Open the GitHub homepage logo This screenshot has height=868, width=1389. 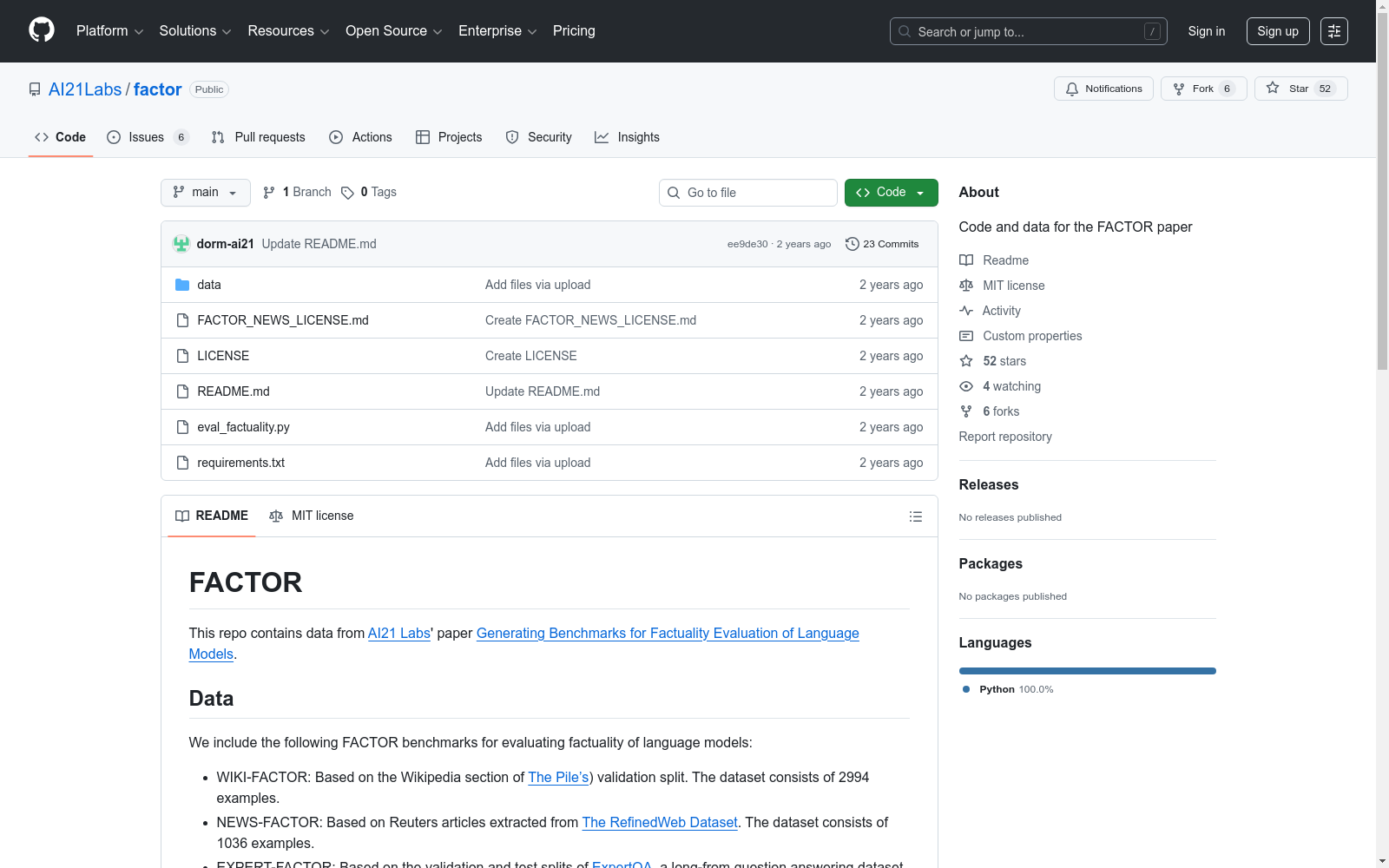(x=42, y=30)
